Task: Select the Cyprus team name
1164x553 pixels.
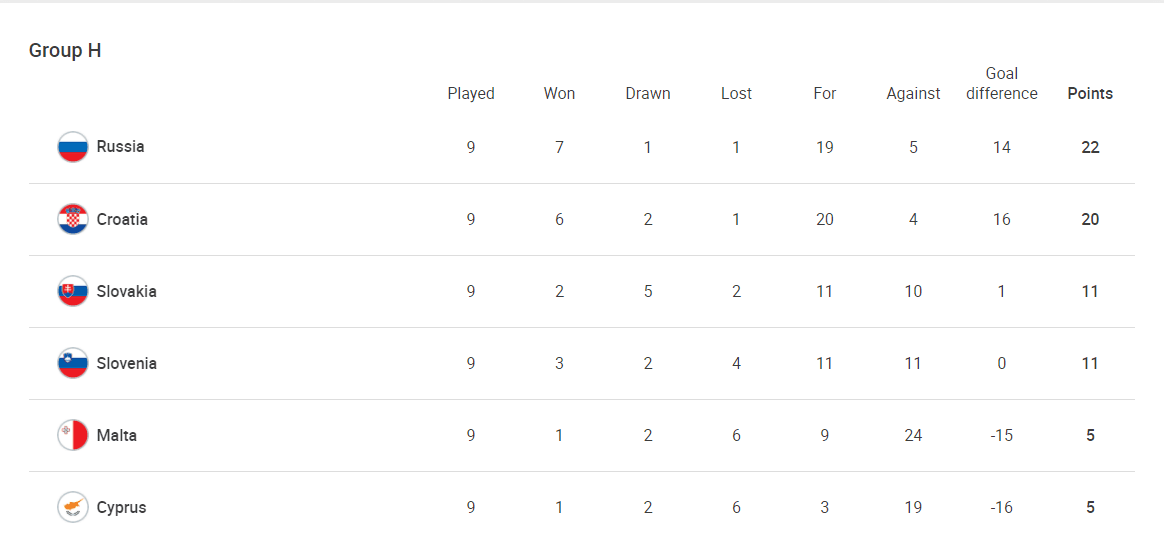Action: (x=121, y=508)
